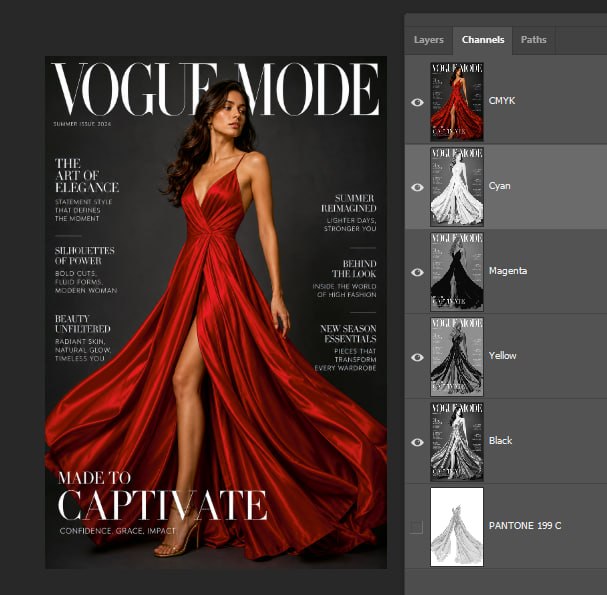Click NEW SEASON ESSENTIALS text on canvas
The width and height of the screenshot is (607, 595).
coord(348,334)
